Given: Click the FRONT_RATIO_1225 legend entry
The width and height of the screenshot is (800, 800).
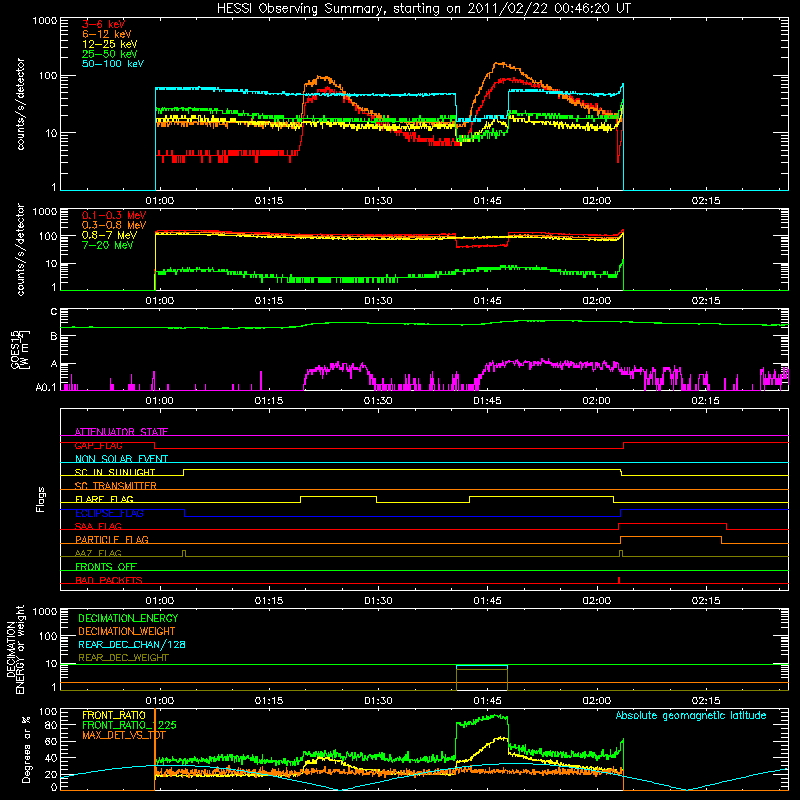Looking at the screenshot, I should tap(129, 725).
